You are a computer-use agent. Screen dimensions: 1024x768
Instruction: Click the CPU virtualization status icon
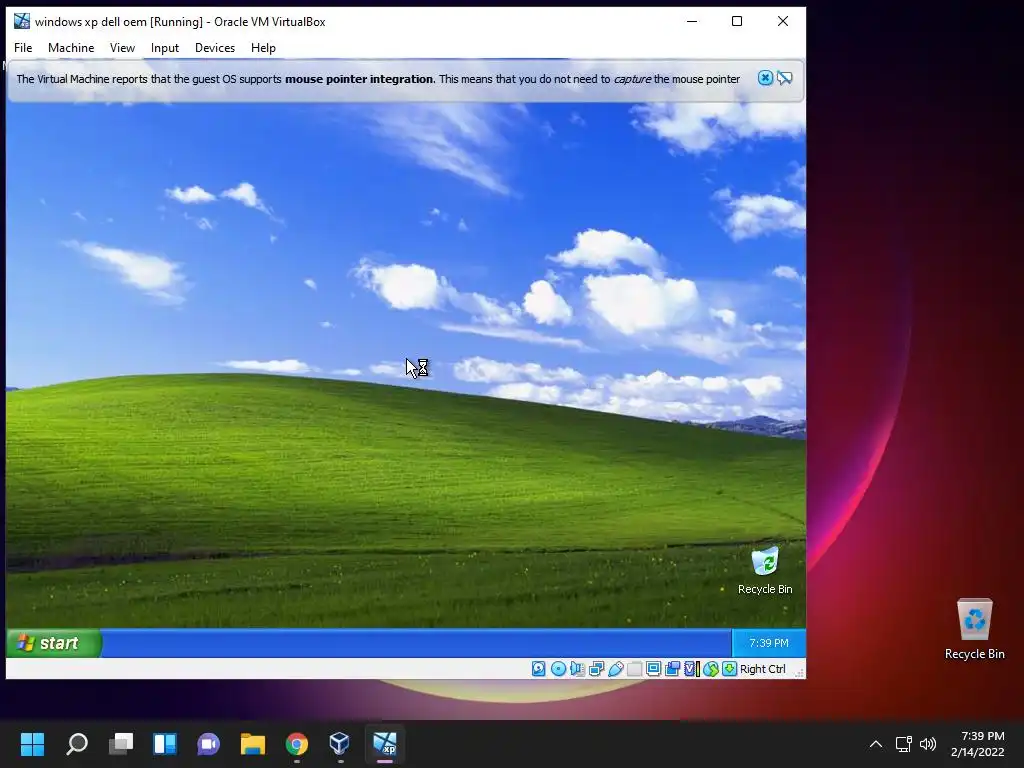pyautogui.click(x=692, y=669)
